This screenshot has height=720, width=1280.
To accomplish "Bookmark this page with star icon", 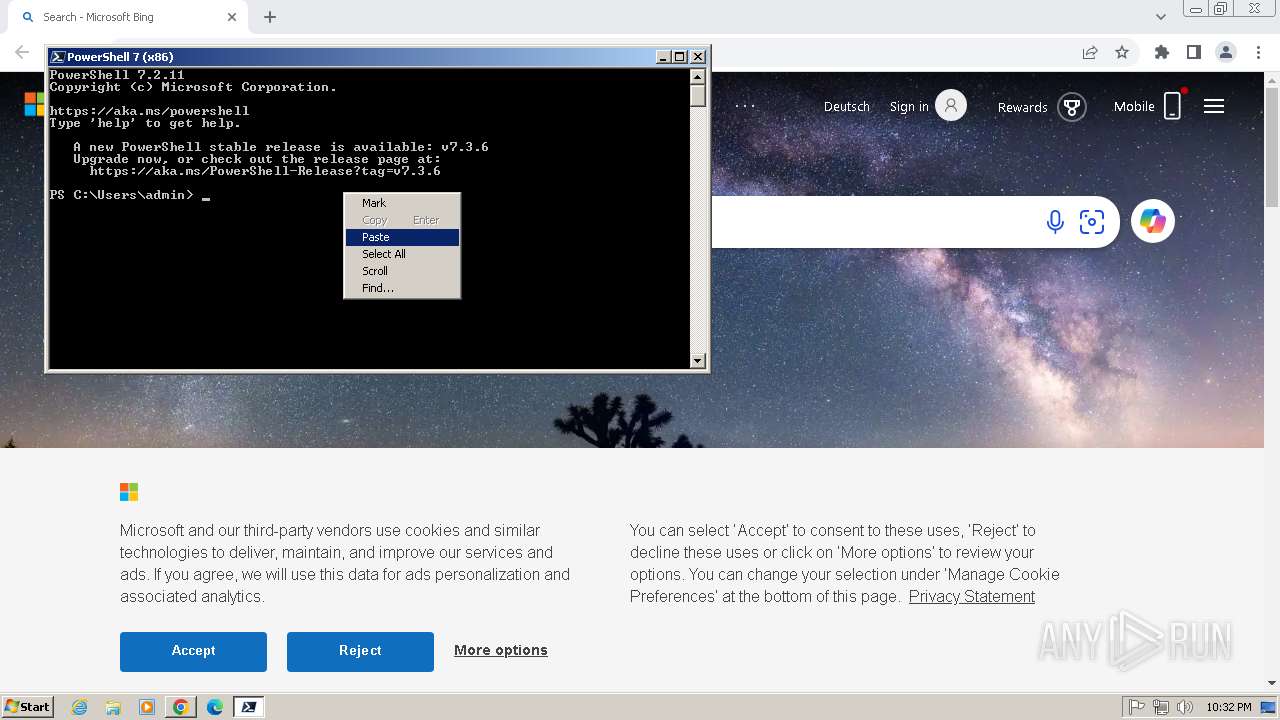I will click(1122, 53).
